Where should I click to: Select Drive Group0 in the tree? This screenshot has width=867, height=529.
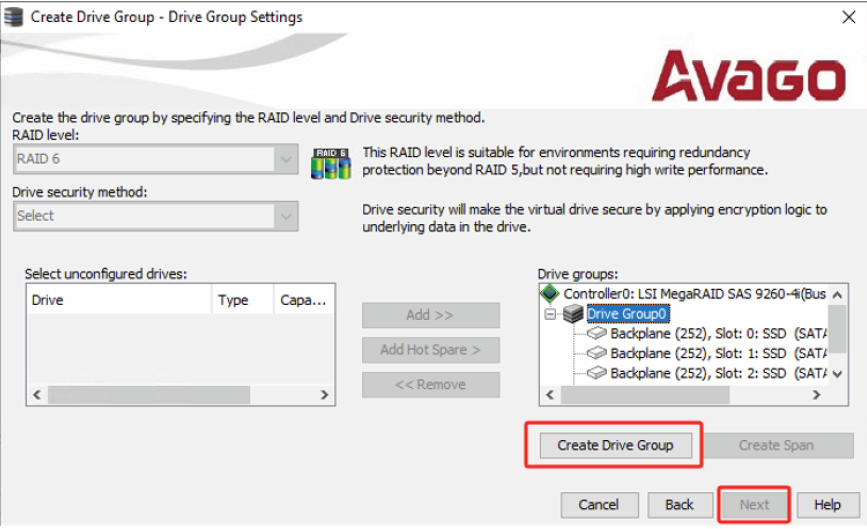(x=627, y=314)
